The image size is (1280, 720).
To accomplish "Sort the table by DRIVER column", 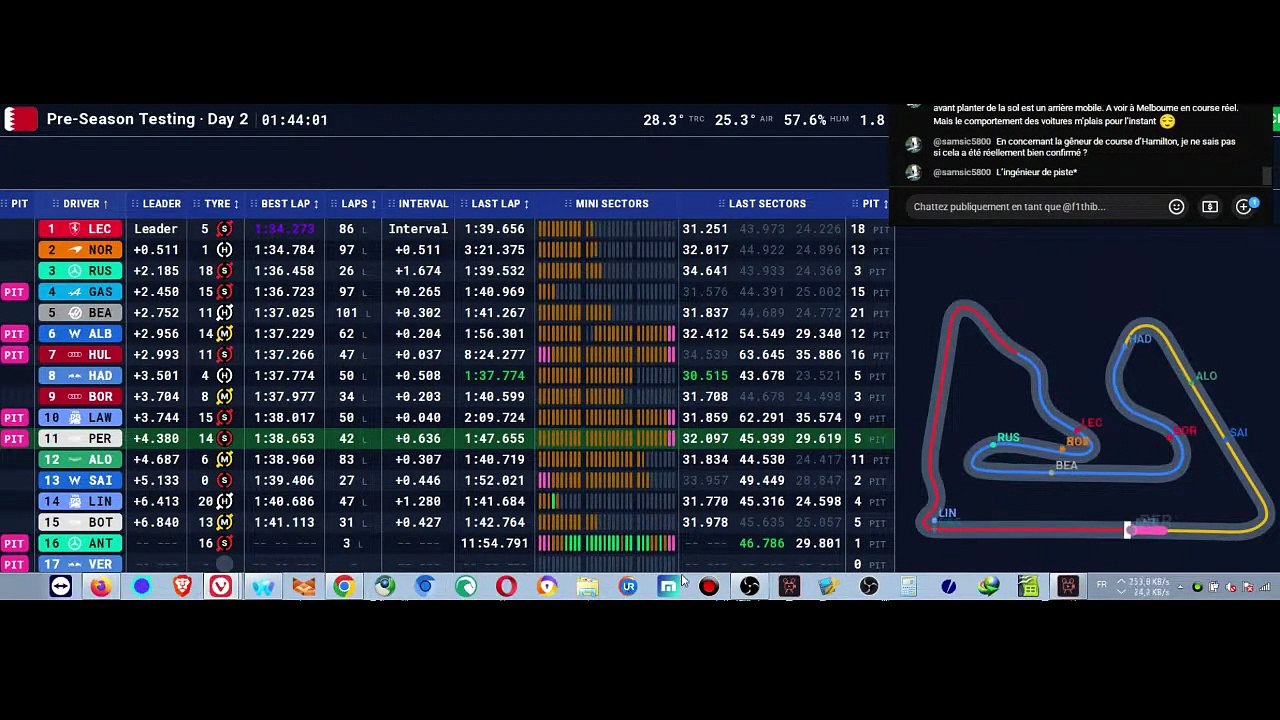I will coord(81,204).
